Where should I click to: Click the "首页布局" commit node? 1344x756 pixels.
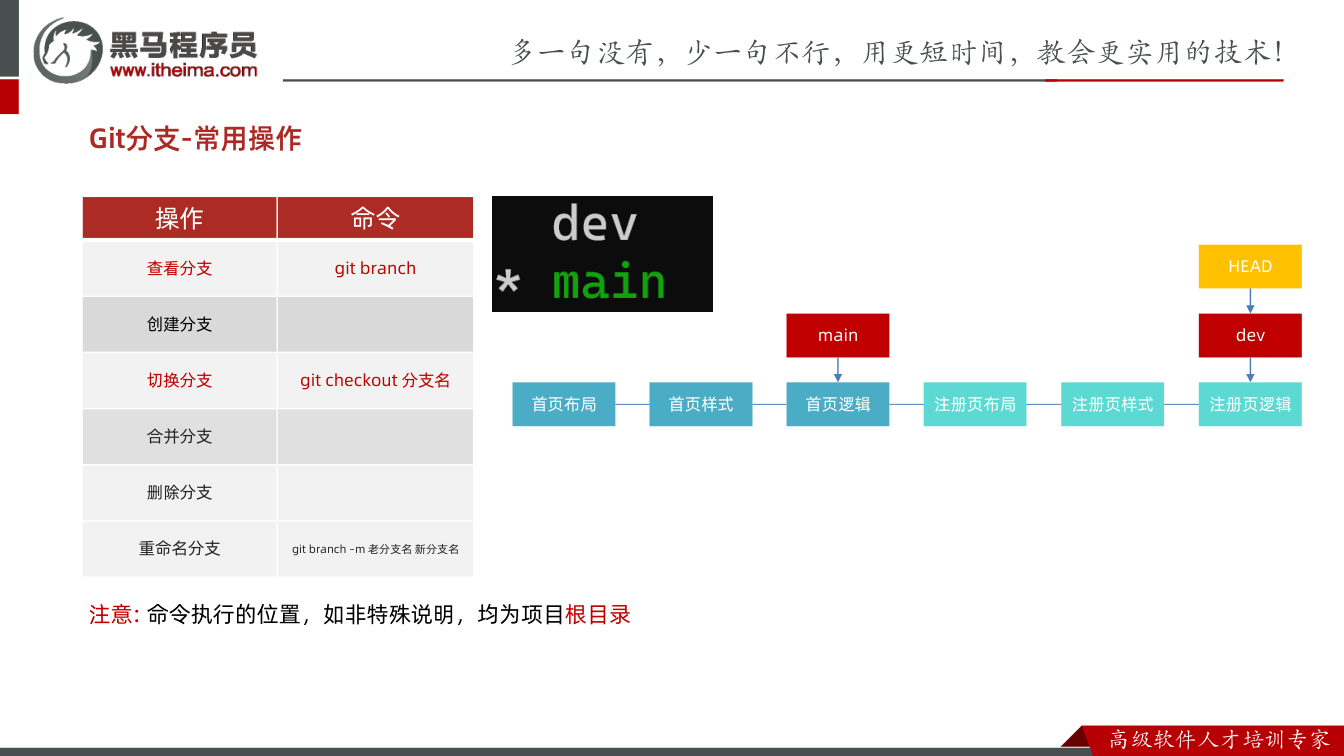tap(564, 404)
